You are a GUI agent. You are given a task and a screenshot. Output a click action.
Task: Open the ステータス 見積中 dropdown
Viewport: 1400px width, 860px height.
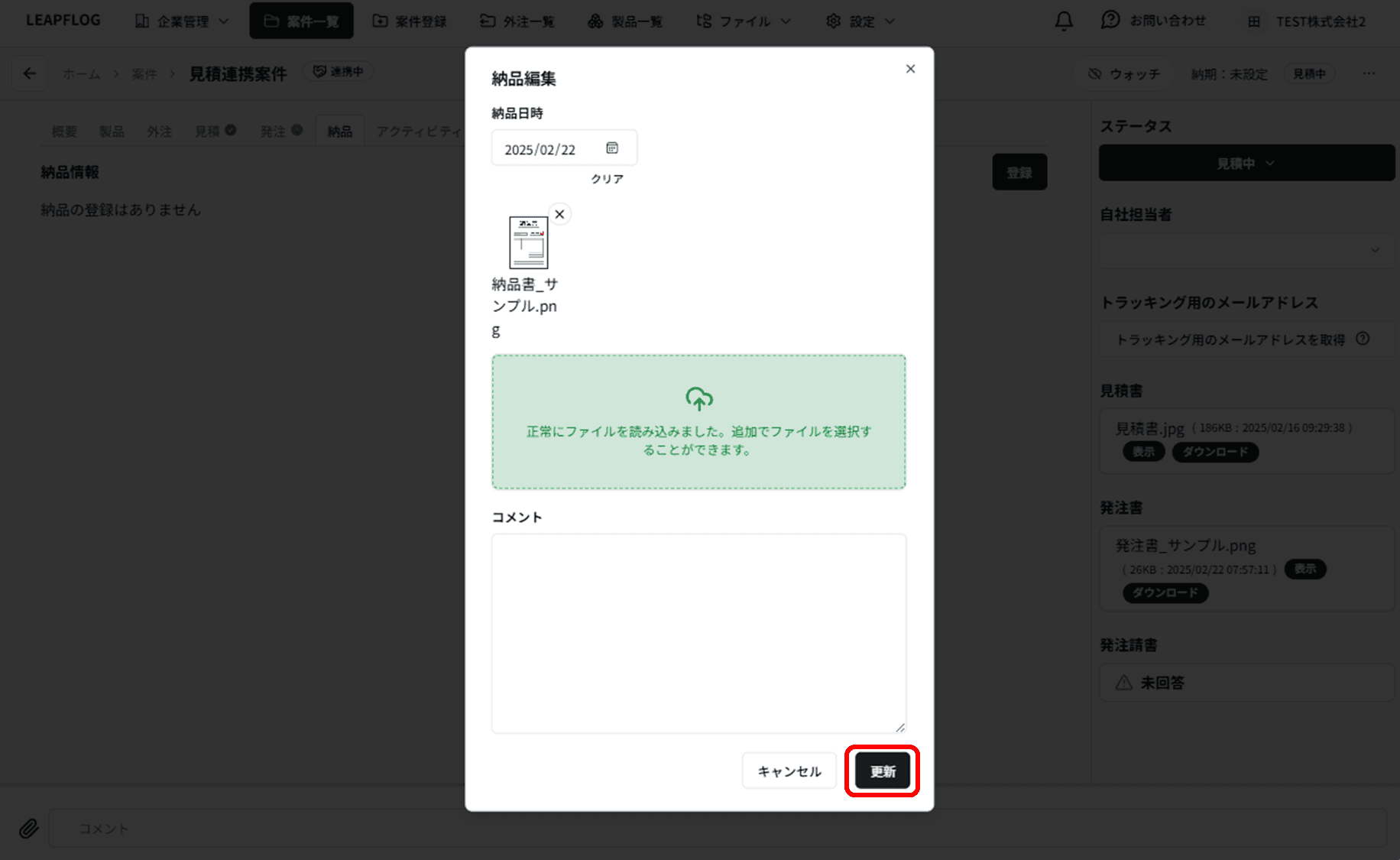pyautogui.click(x=1246, y=163)
